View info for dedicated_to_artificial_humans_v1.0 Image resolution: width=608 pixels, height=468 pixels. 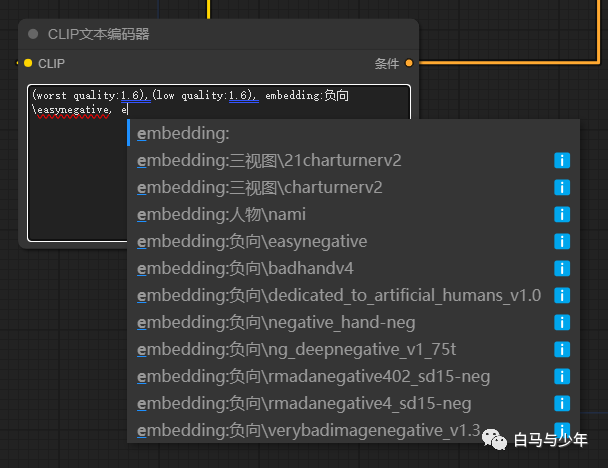[562, 295]
